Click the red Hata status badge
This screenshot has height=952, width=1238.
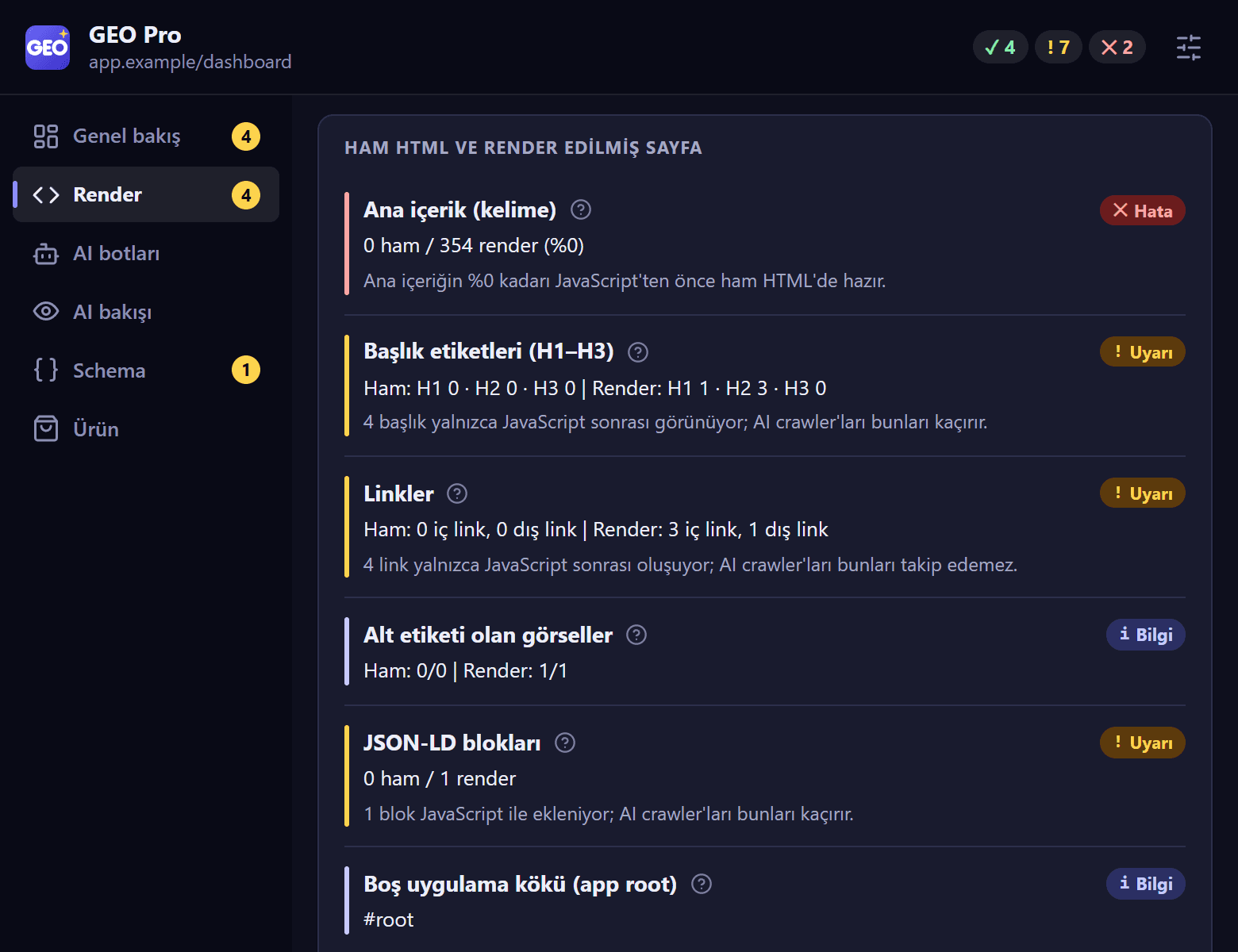pyautogui.click(x=1143, y=210)
